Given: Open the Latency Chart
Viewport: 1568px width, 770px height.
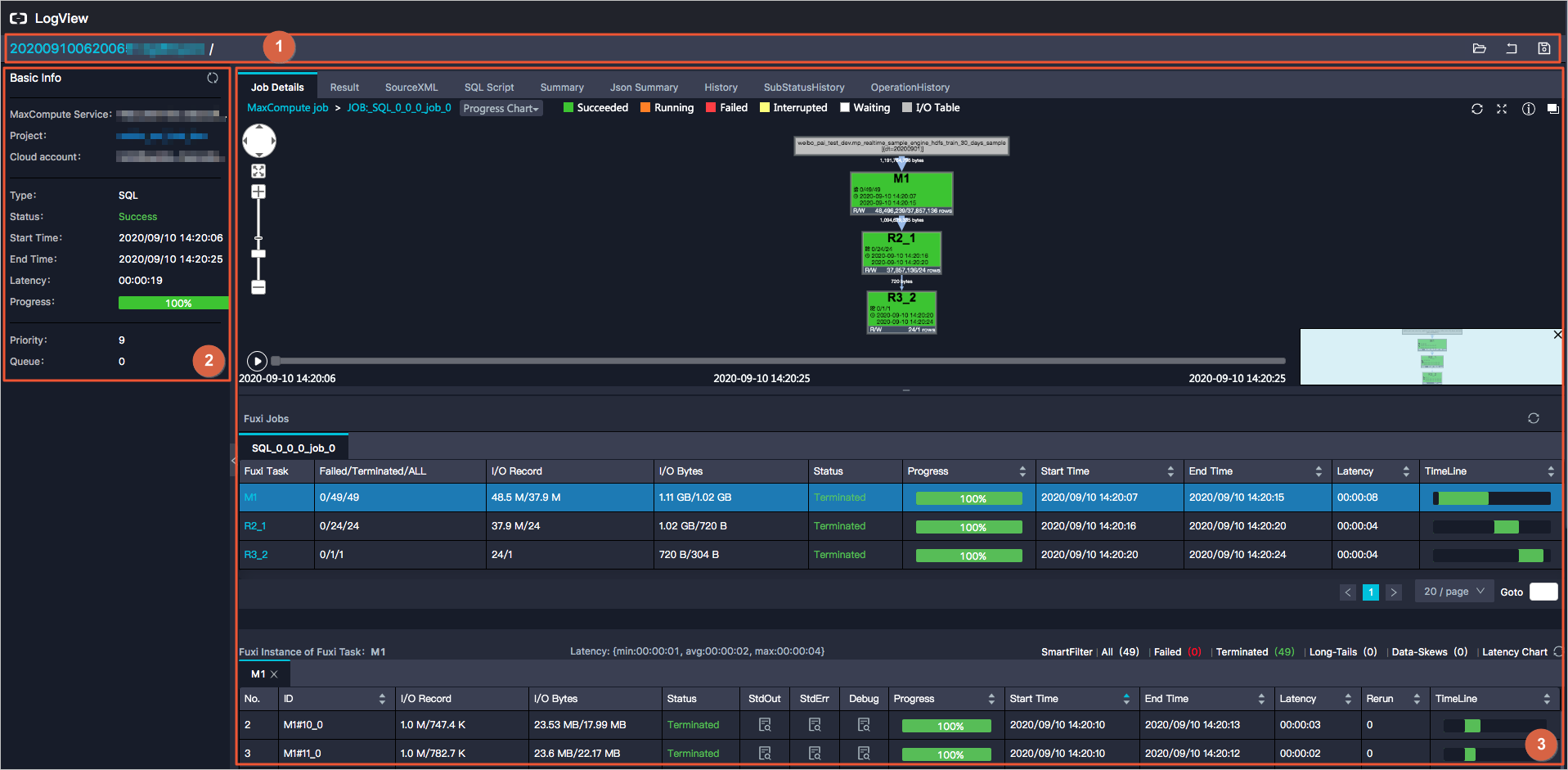Looking at the screenshot, I should (x=1515, y=652).
